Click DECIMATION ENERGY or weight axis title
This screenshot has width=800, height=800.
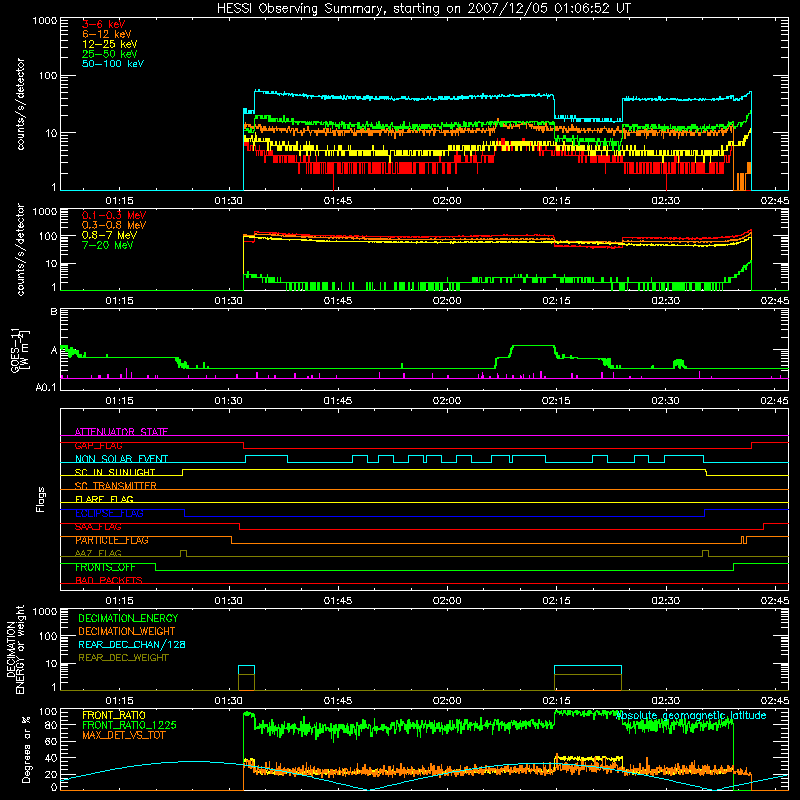[15, 649]
